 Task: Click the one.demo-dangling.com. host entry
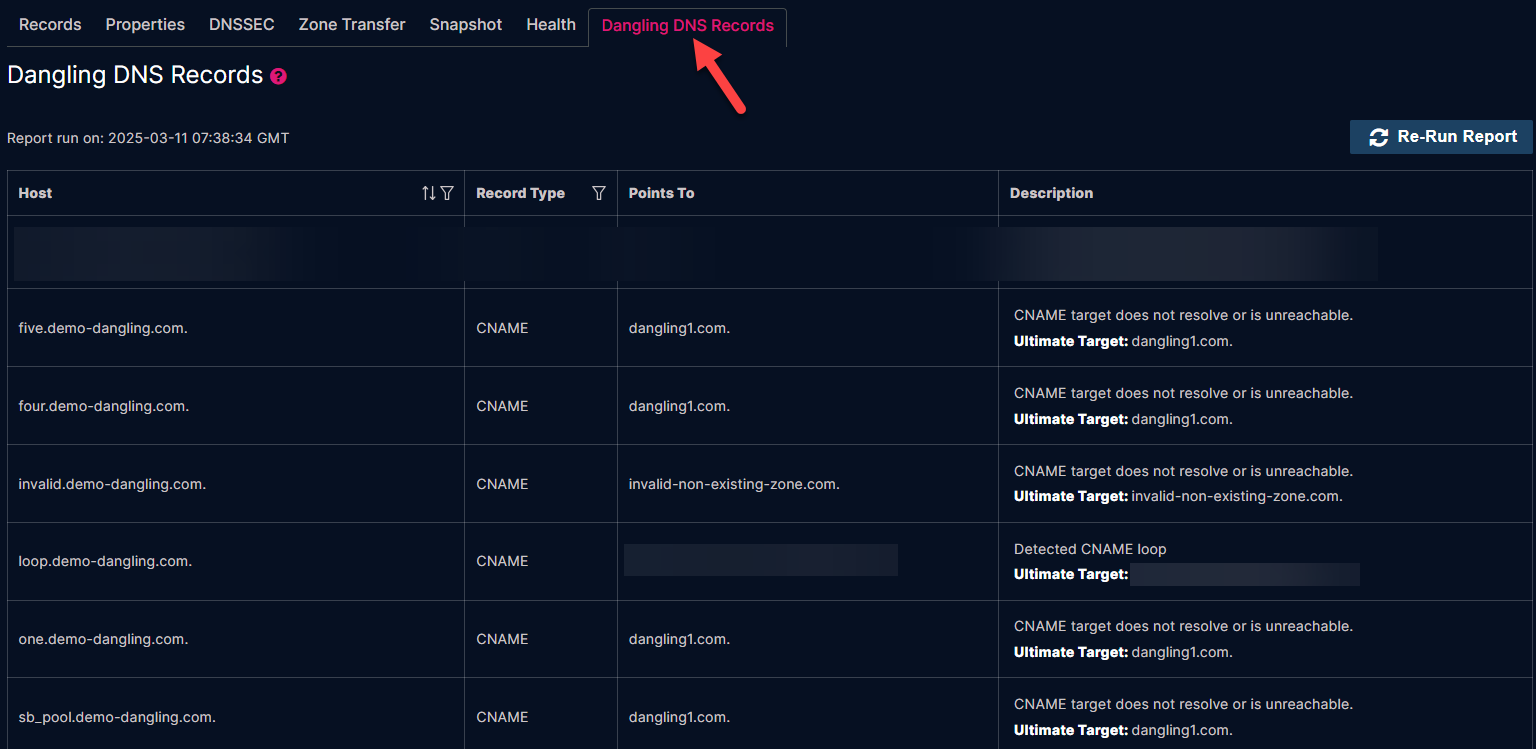point(103,639)
